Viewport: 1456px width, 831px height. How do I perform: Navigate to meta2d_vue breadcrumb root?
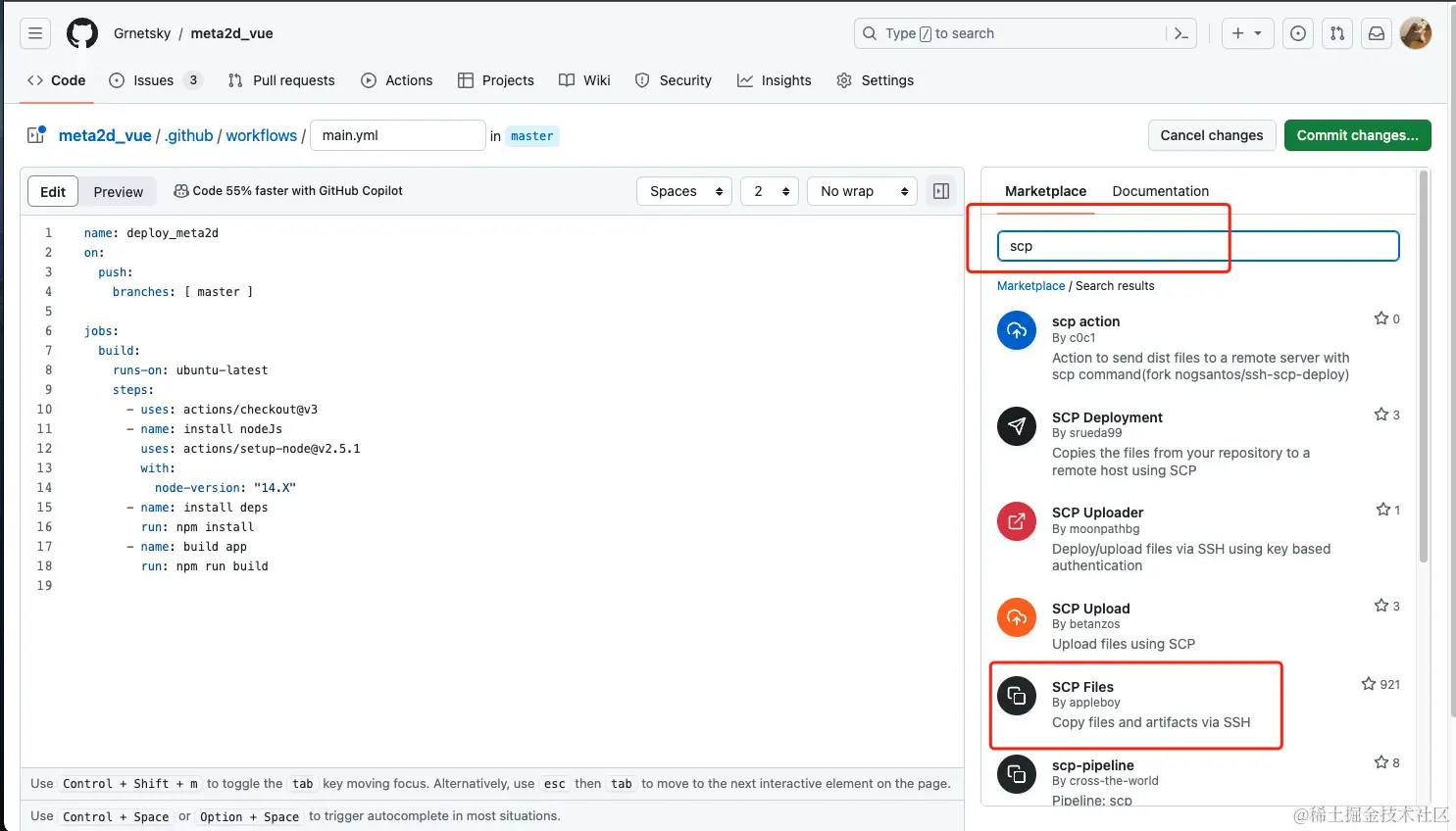[105, 135]
